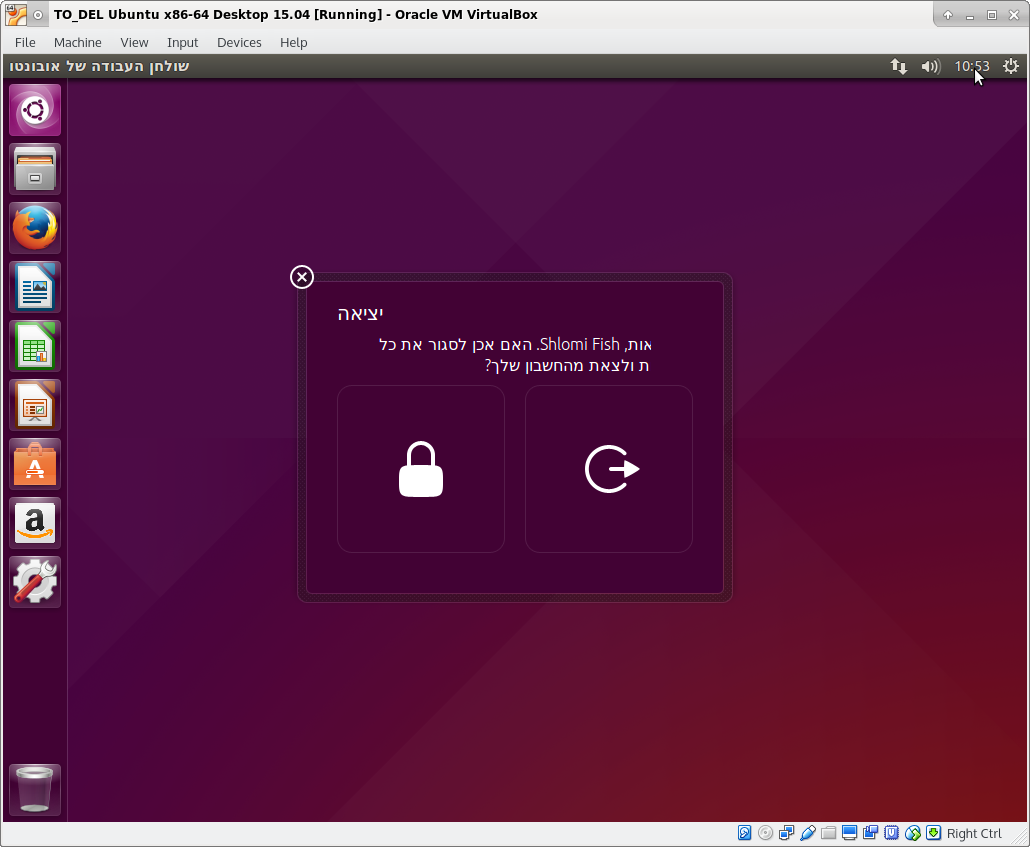Open the VirtualBox Input menu
The image size is (1030, 847).
182,43
